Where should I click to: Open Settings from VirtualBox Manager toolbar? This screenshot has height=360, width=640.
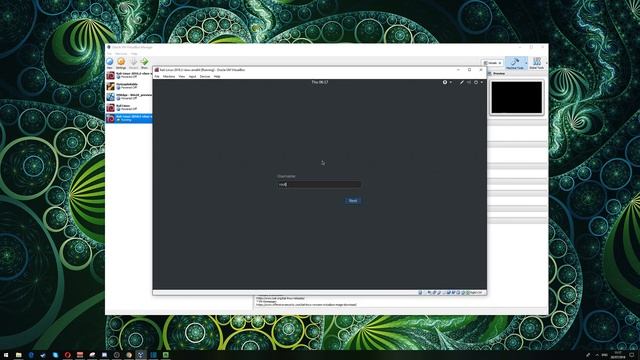[x=121, y=62]
